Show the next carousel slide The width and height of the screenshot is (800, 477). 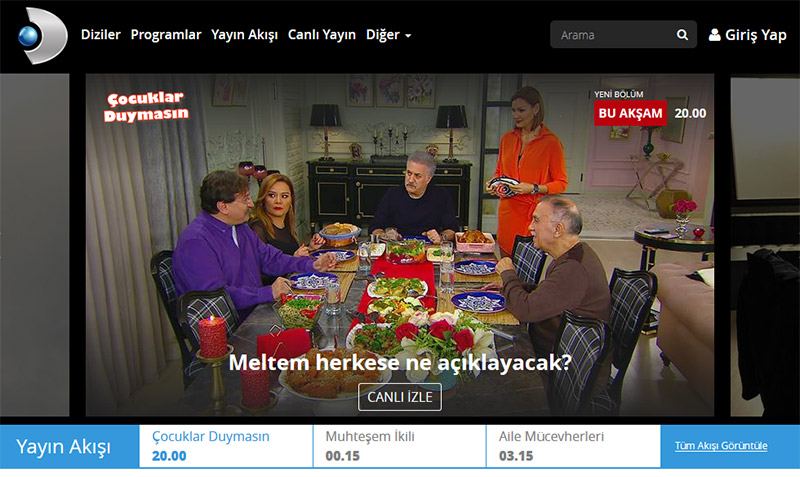coord(765,245)
